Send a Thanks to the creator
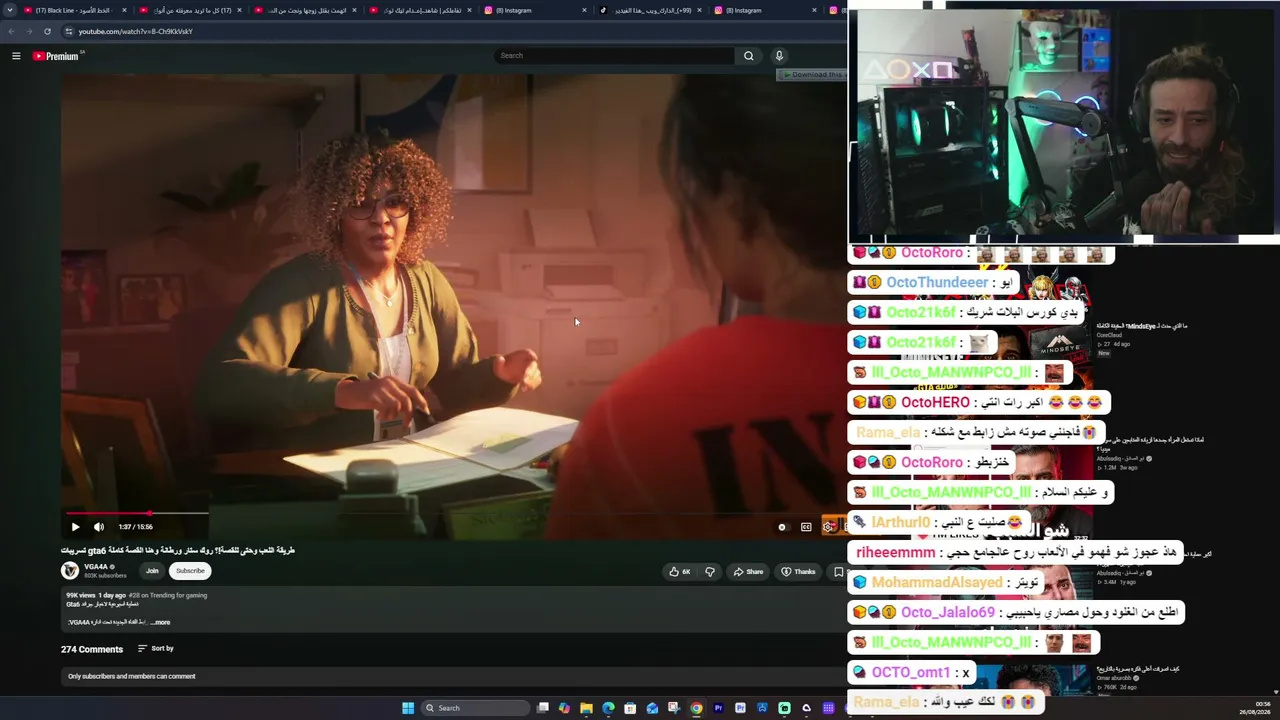The height and width of the screenshot is (720, 1280). pos(798,572)
